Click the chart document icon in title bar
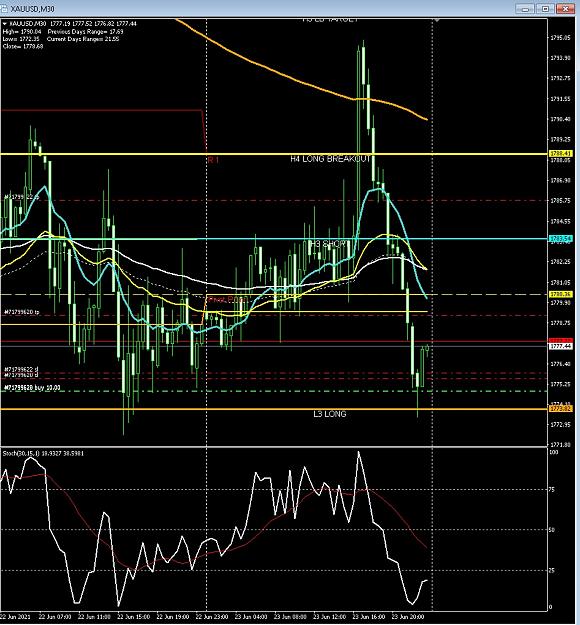The image size is (580, 625). pyautogui.click(x=5, y=8)
